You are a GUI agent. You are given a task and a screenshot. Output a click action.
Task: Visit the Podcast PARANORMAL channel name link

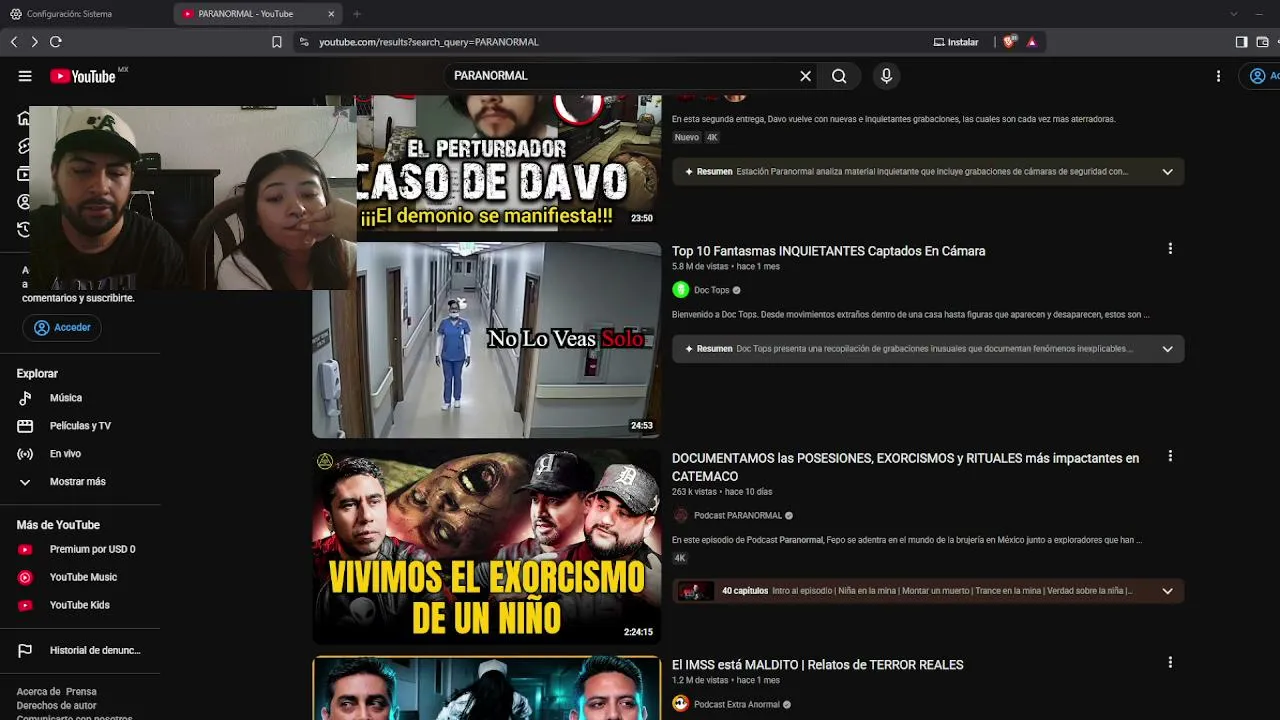pos(738,516)
